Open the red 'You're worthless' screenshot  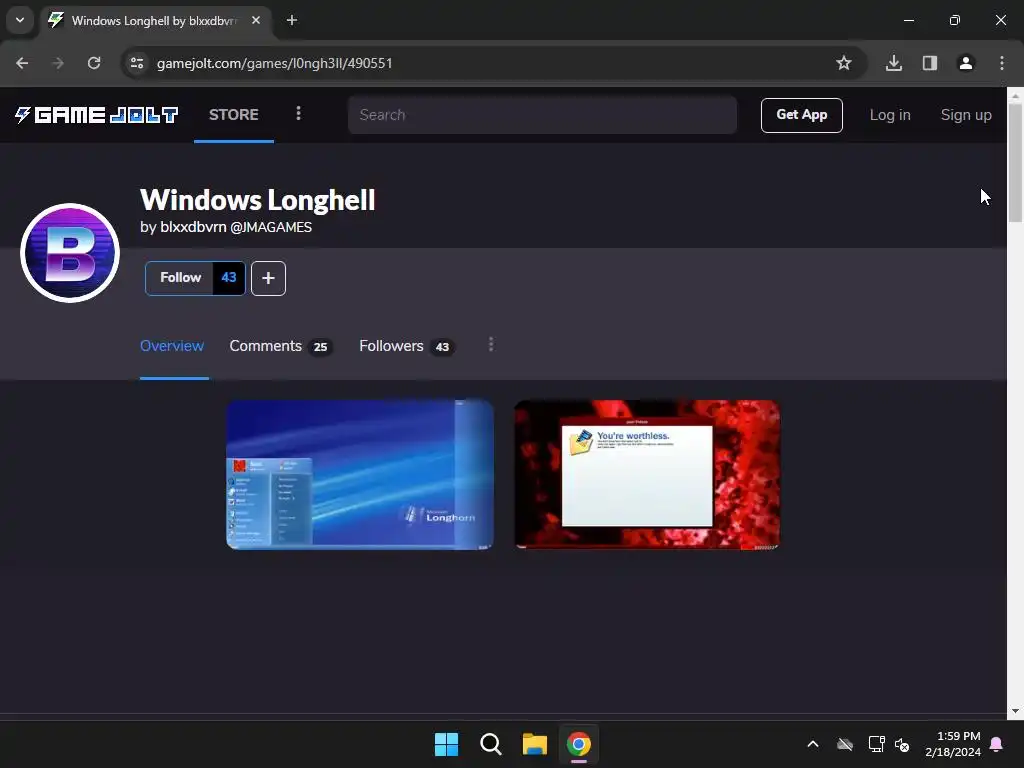[647, 475]
